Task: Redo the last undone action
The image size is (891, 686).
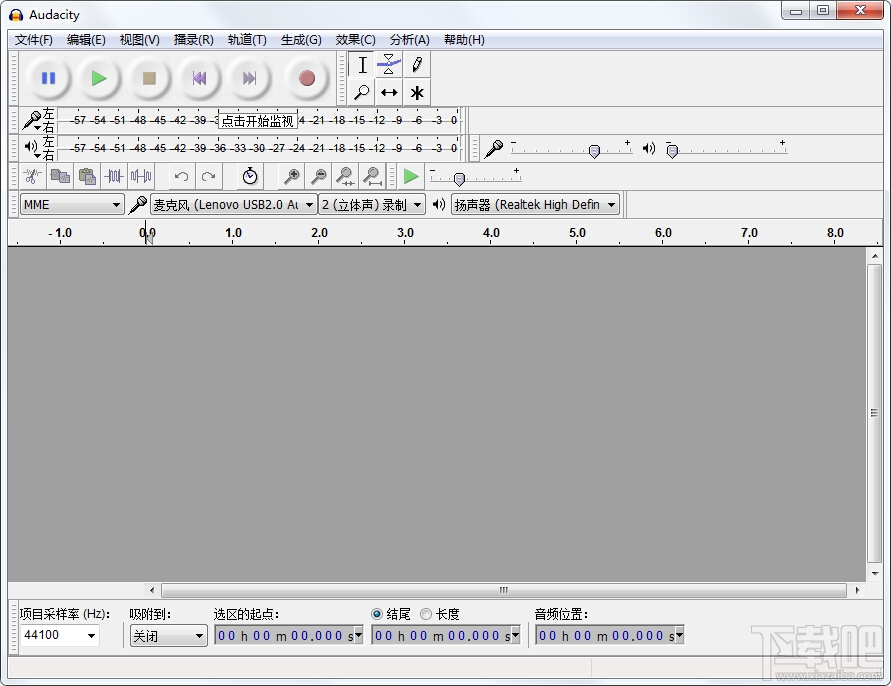Action: click(x=209, y=177)
